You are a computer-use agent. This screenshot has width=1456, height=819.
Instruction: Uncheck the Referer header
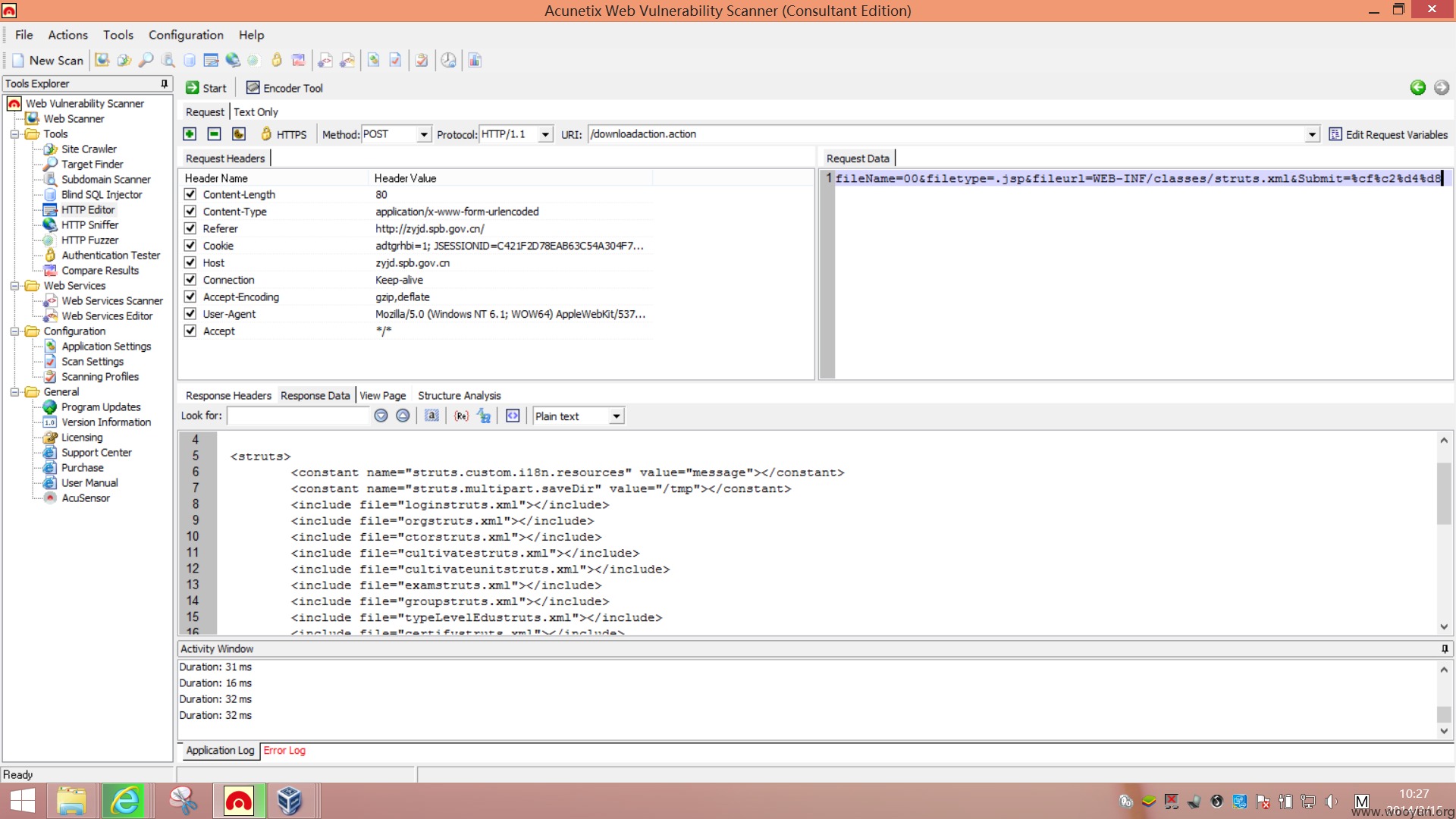click(190, 228)
